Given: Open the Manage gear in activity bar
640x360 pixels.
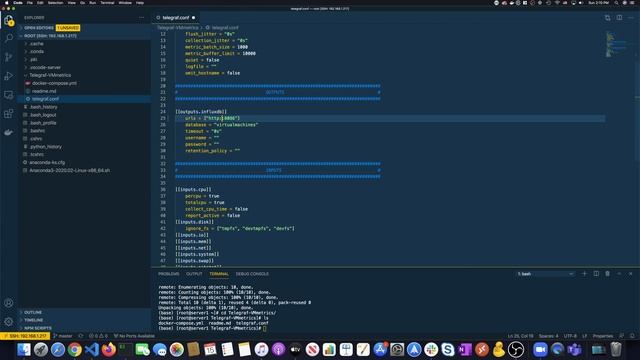Looking at the screenshot, I should (9, 322).
